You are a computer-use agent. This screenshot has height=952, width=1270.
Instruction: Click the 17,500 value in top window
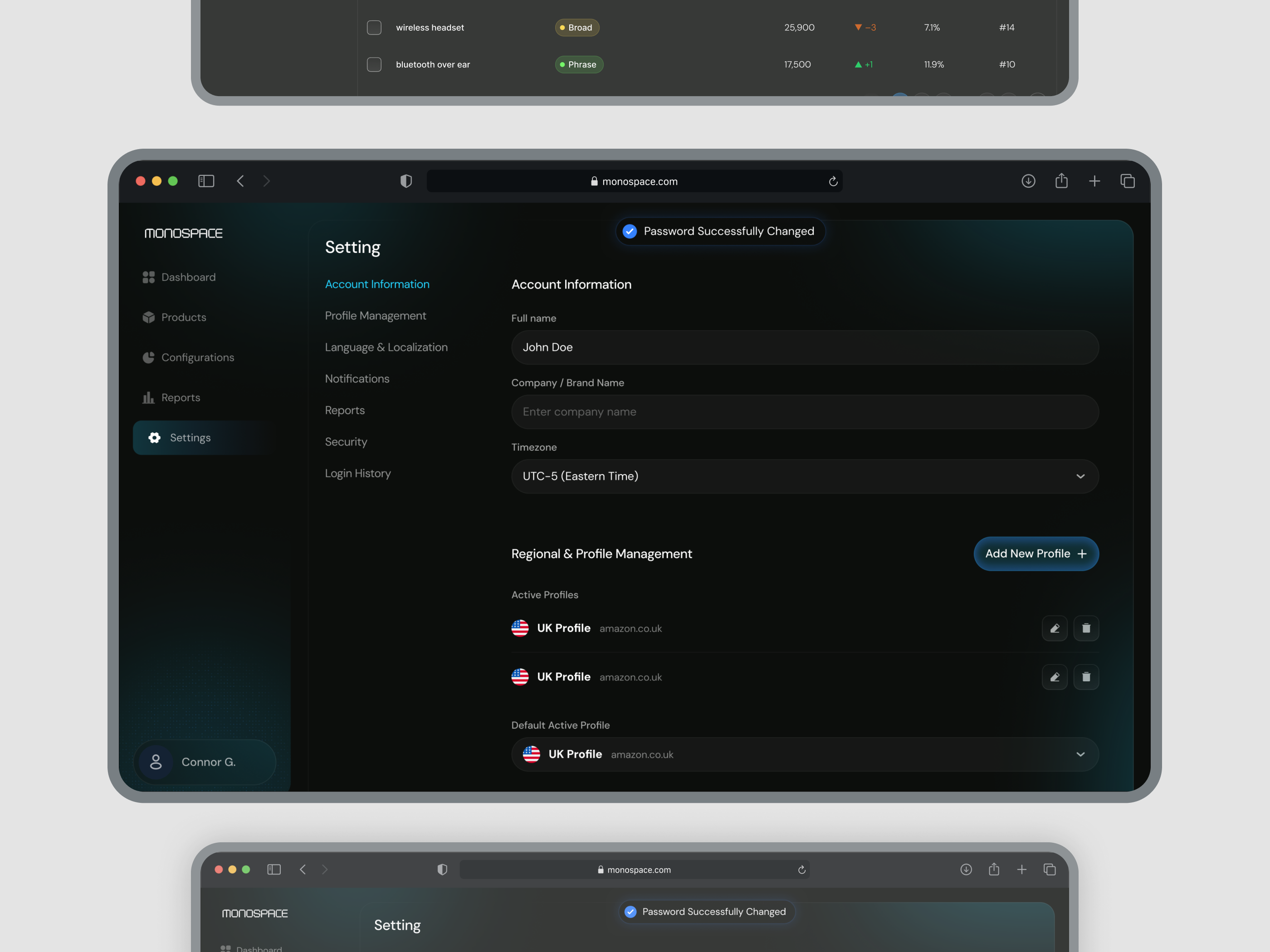tap(797, 64)
